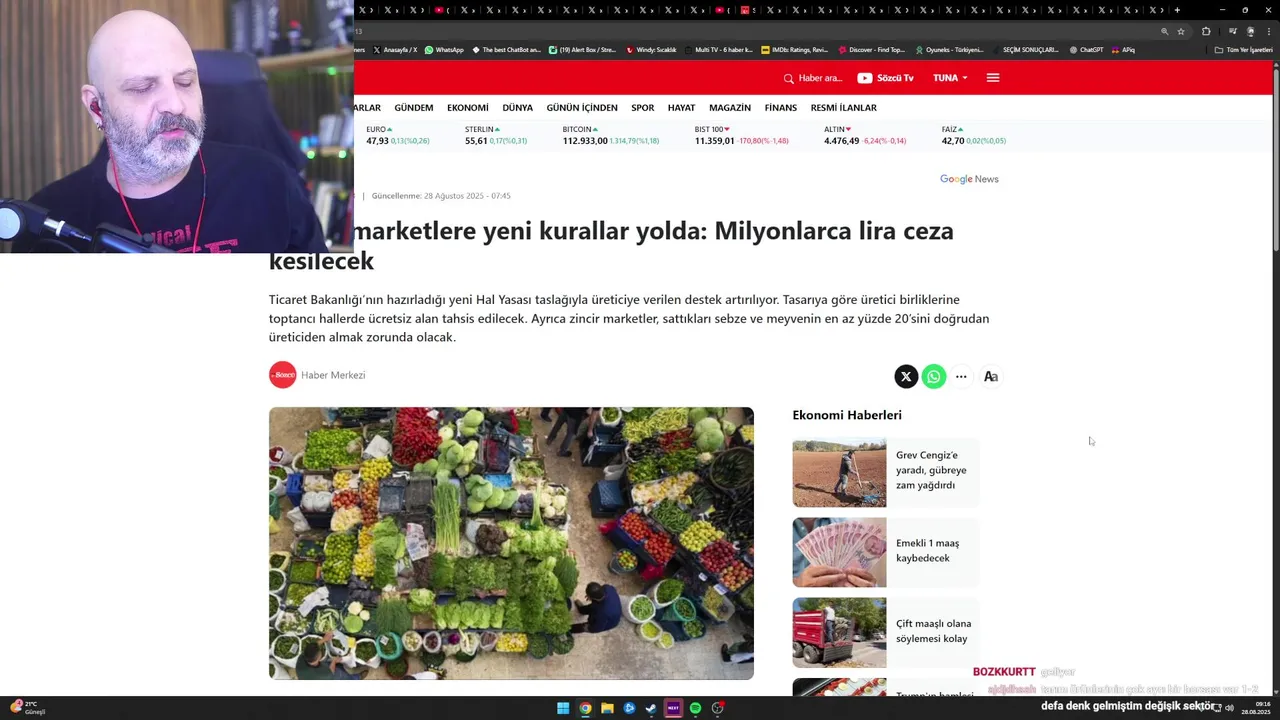Open weather widget in taskbar
Image resolution: width=1280 pixels, height=720 pixels.
[28, 708]
